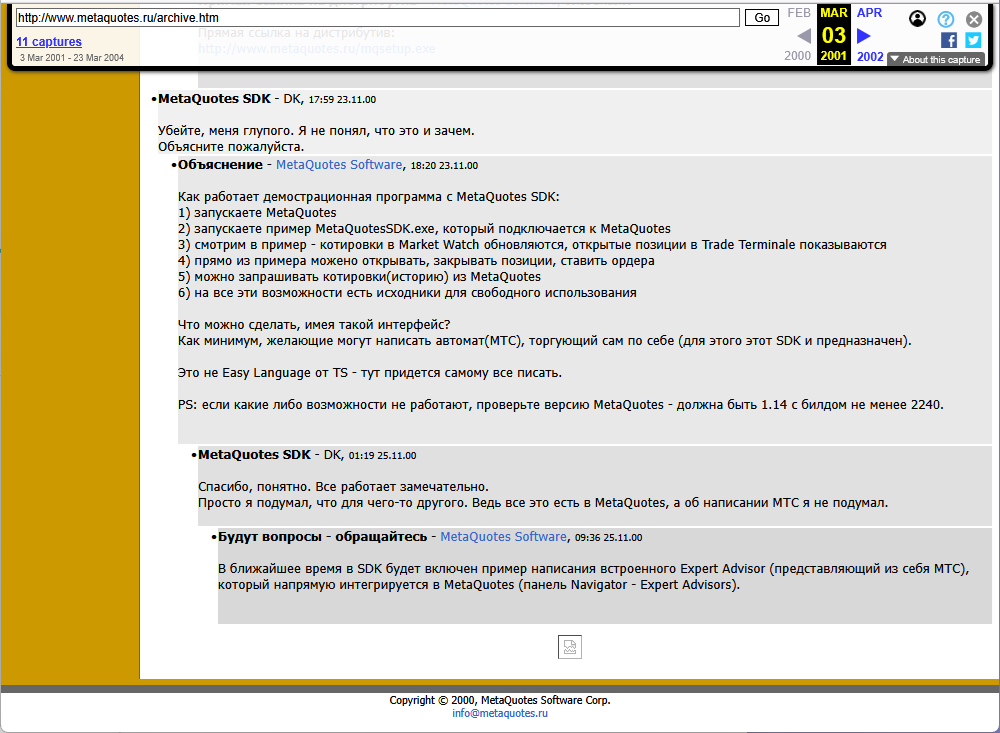
Task: Click the broken image placeholder icon
Action: pyautogui.click(x=570, y=647)
